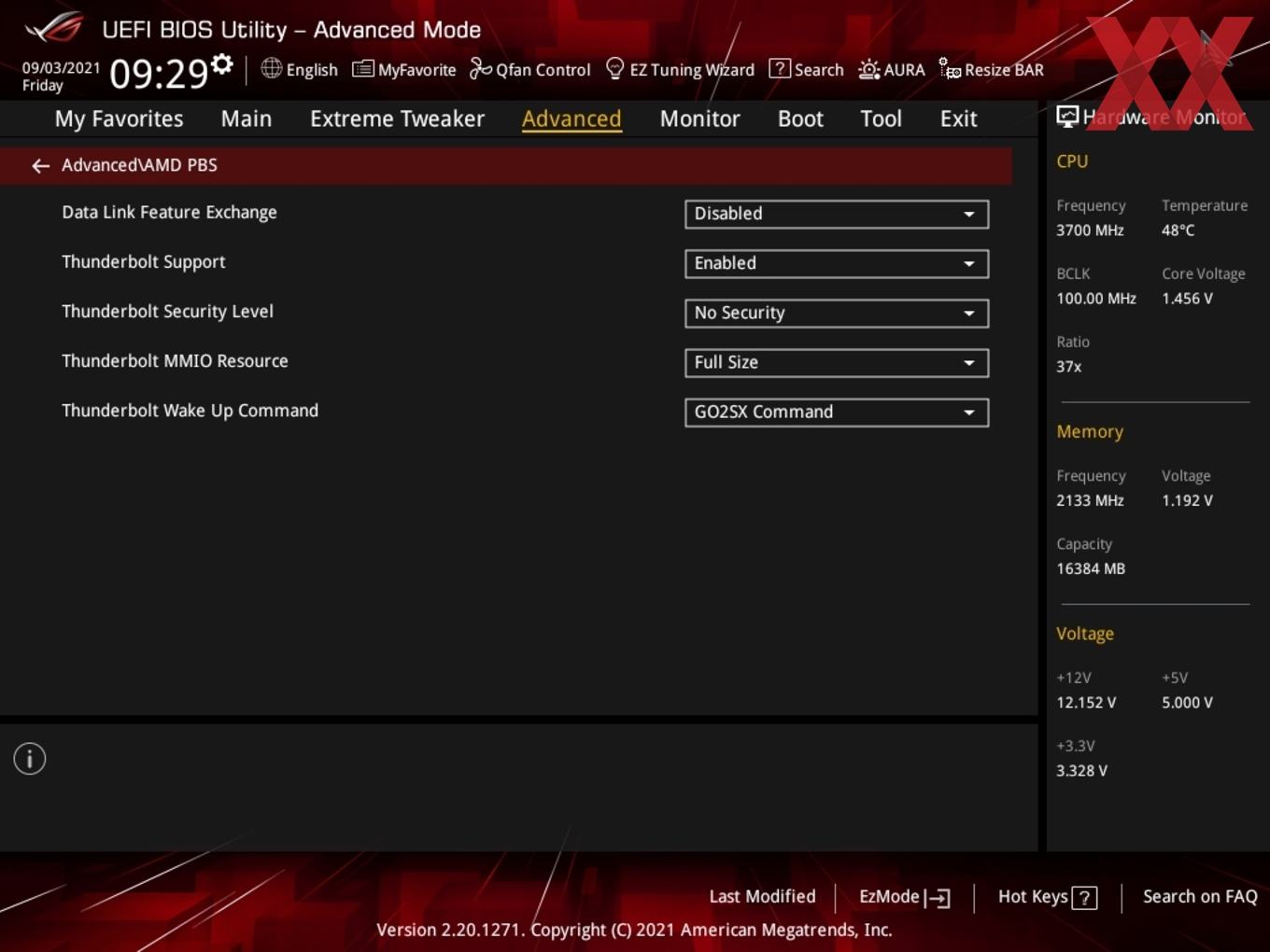Click Ratio value 37x

coord(1068,367)
